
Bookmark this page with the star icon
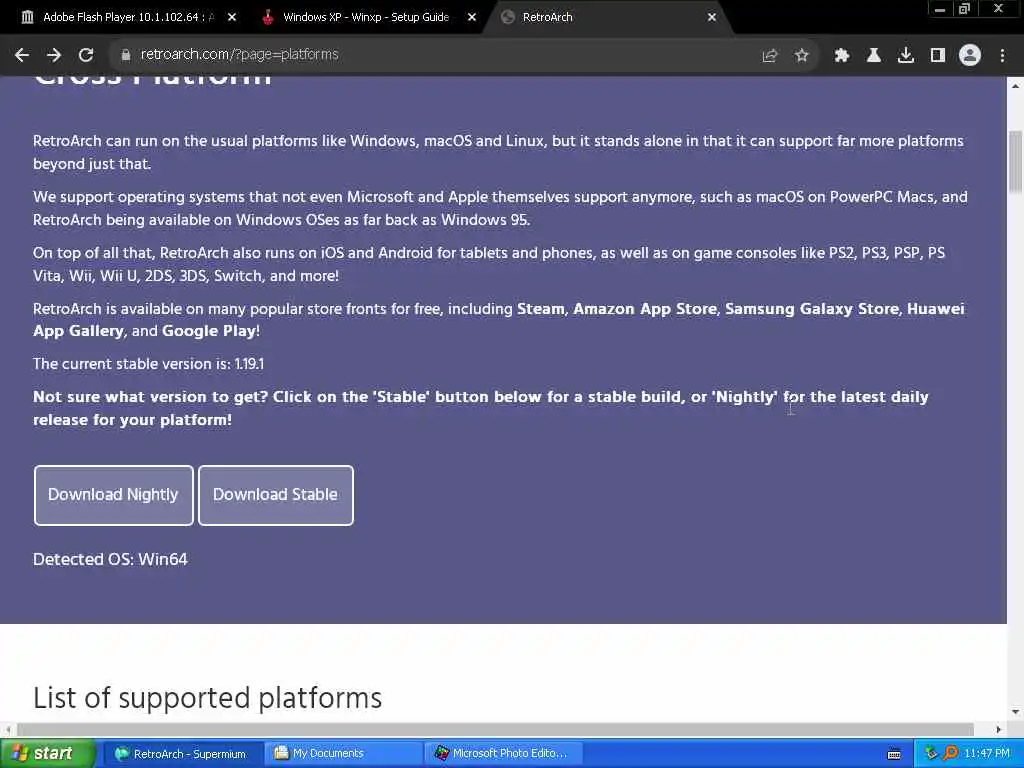[802, 56]
